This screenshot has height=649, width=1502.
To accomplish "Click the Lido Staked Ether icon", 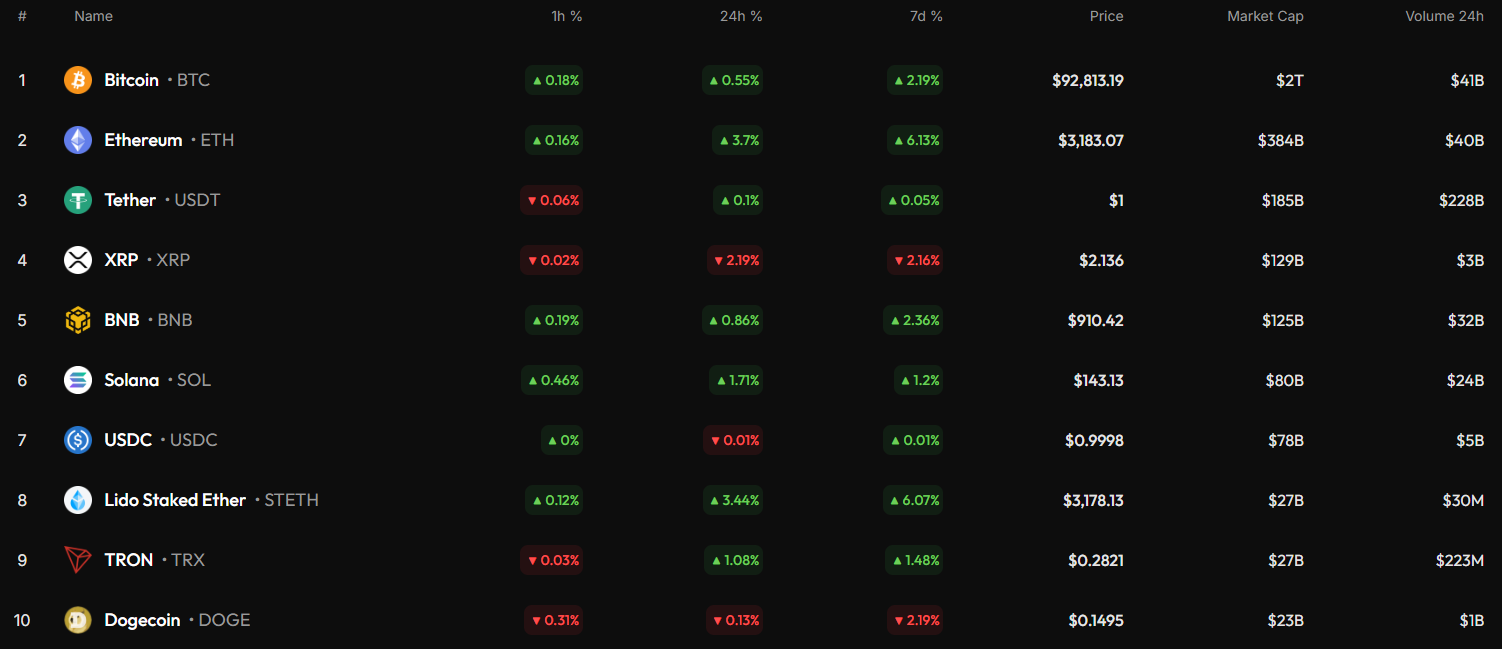I will point(78,500).
